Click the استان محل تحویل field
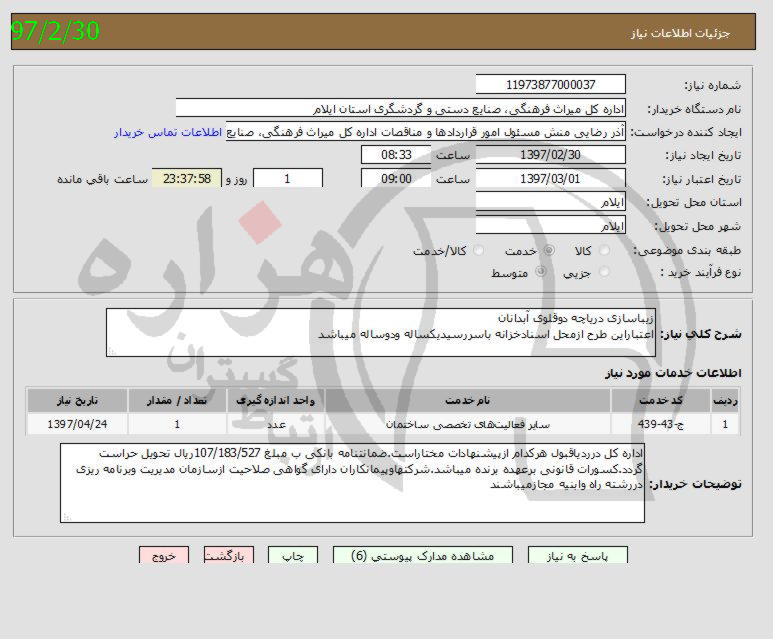 tap(550, 202)
